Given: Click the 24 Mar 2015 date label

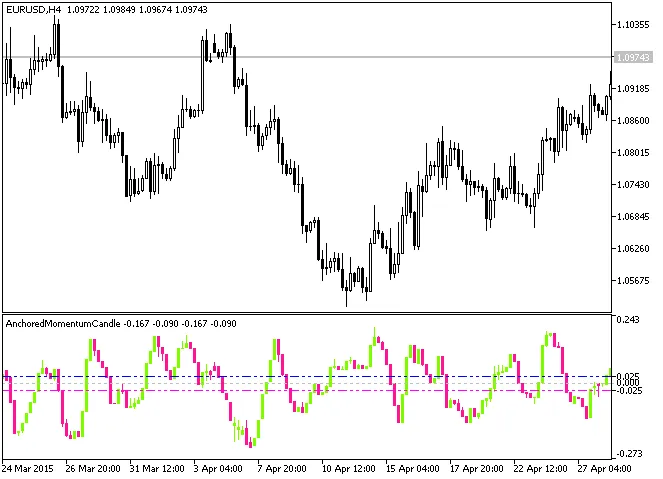Looking at the screenshot, I should pyautogui.click(x=30, y=467).
